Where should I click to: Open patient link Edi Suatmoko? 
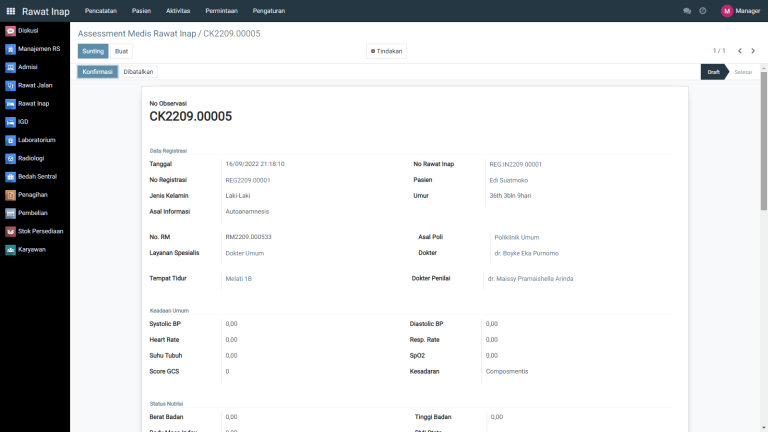[x=508, y=180]
